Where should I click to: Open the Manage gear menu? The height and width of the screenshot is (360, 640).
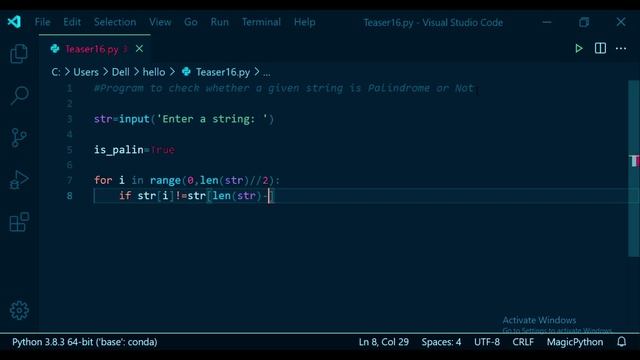point(19,311)
